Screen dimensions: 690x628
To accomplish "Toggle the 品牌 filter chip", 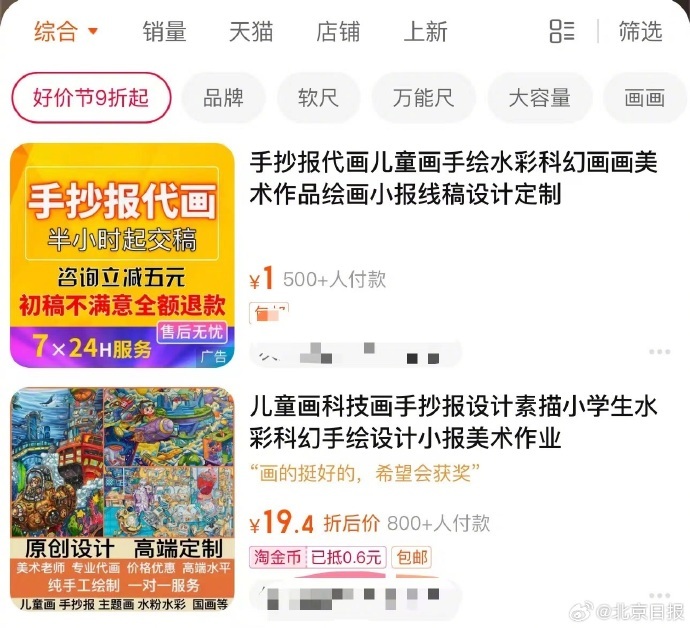I will 224,98.
